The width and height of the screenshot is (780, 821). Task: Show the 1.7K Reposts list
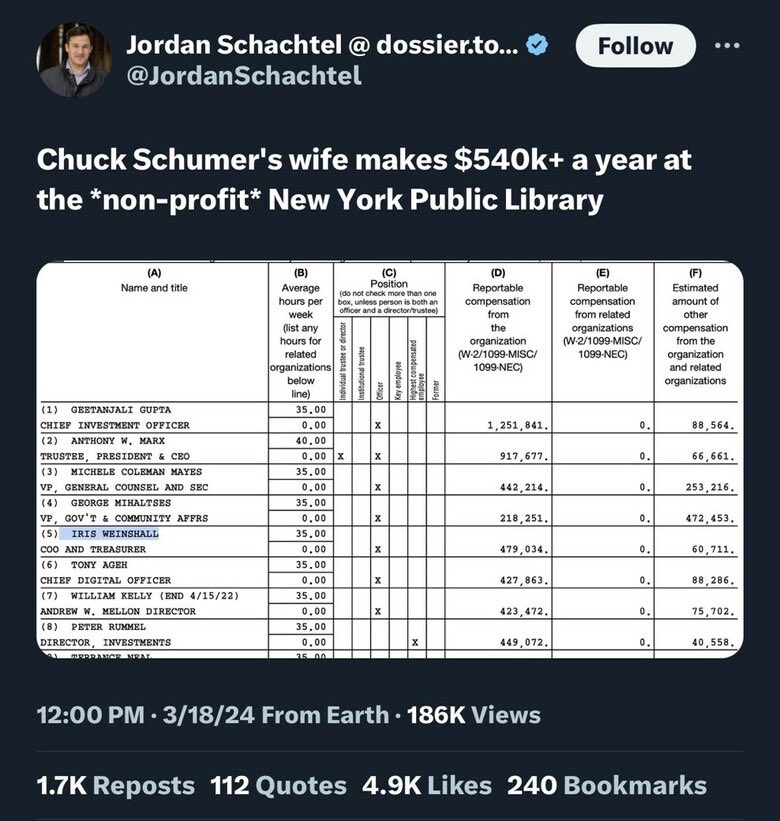click(x=116, y=786)
